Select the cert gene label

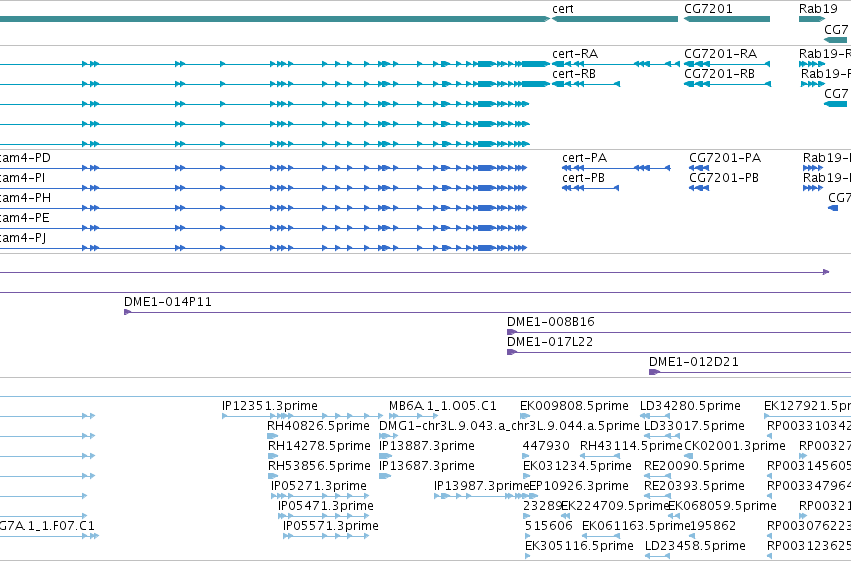point(563,9)
